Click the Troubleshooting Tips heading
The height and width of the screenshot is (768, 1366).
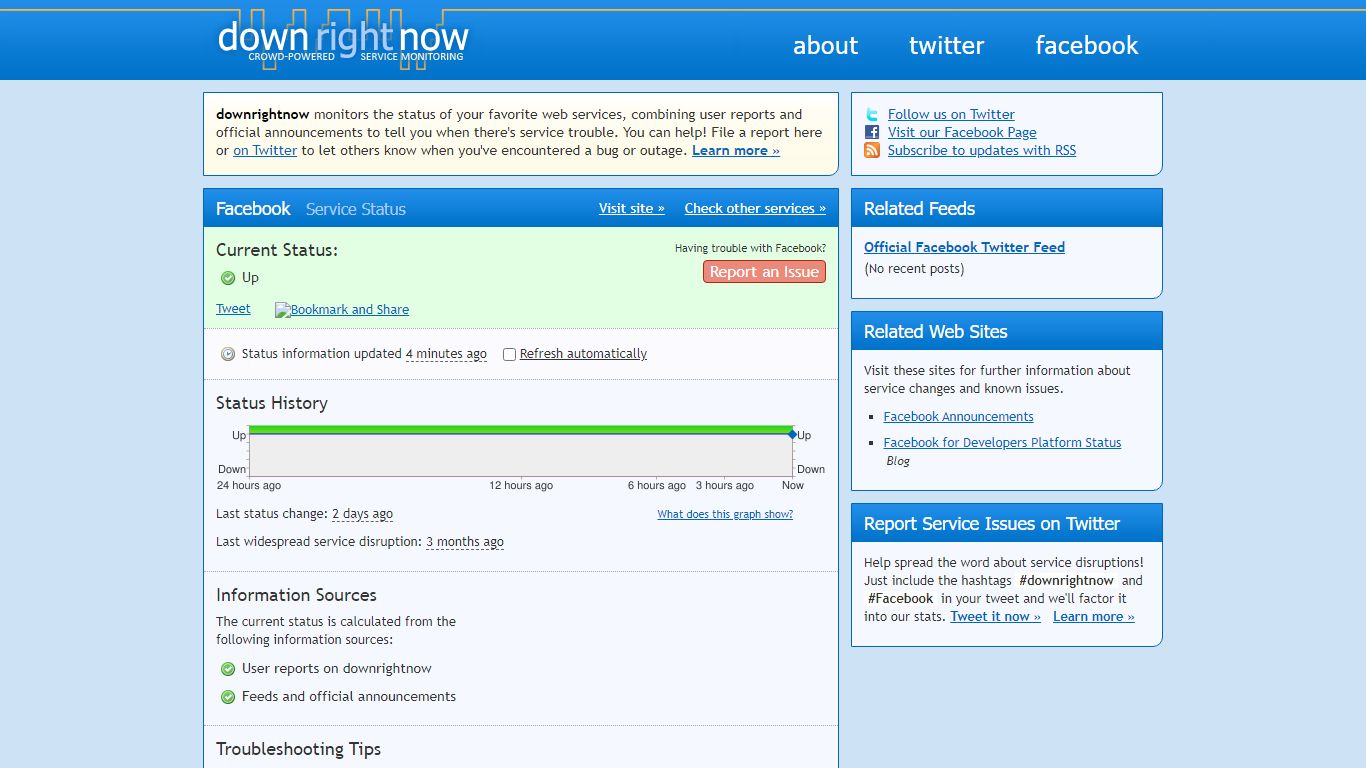pyautogui.click(x=298, y=749)
